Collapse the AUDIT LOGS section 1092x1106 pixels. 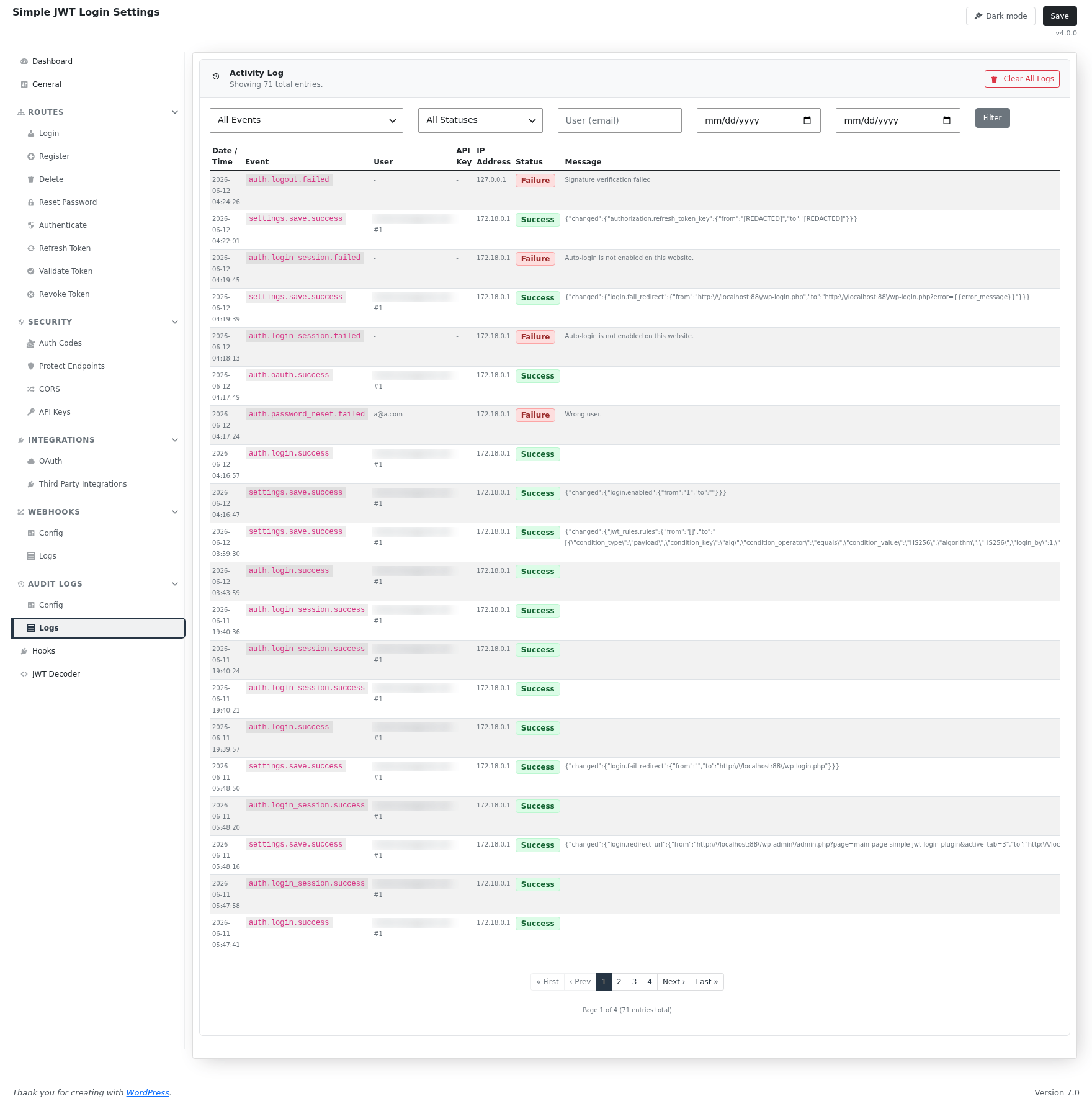point(175,584)
